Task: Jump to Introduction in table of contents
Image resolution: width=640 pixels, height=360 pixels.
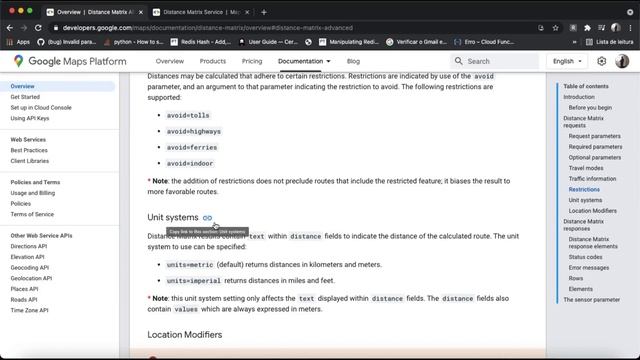Action: [x=579, y=97]
